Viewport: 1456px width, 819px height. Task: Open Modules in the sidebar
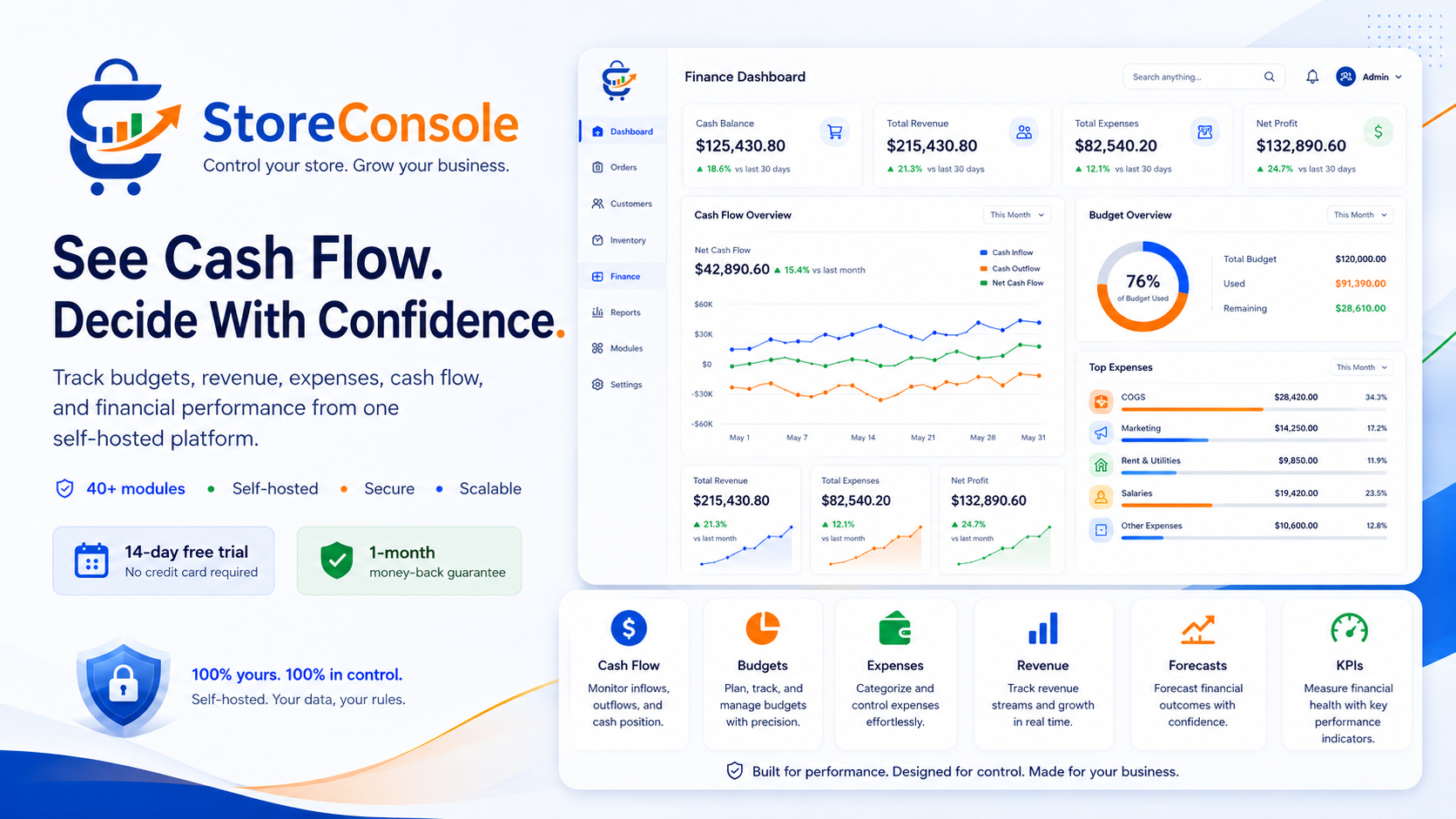[x=624, y=348]
